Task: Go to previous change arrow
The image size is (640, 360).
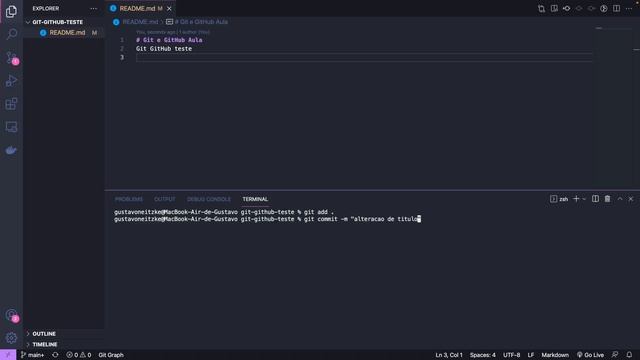Action: tap(579, 9)
